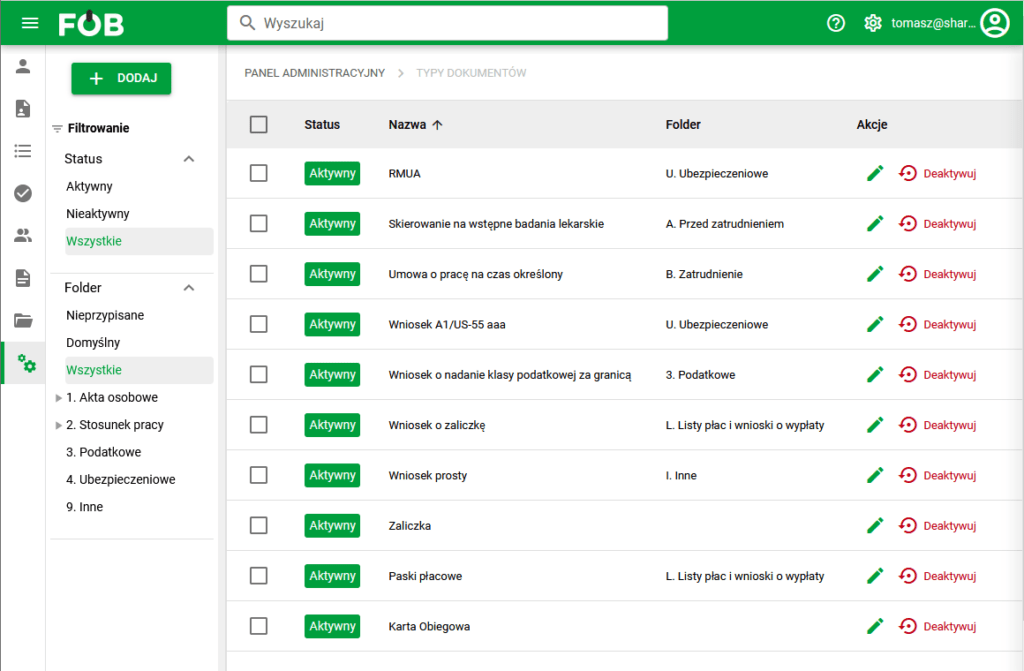The image size is (1024, 671).
Task: Expand the 2. Stosunek pracy folder arrow
Action: tap(58, 425)
